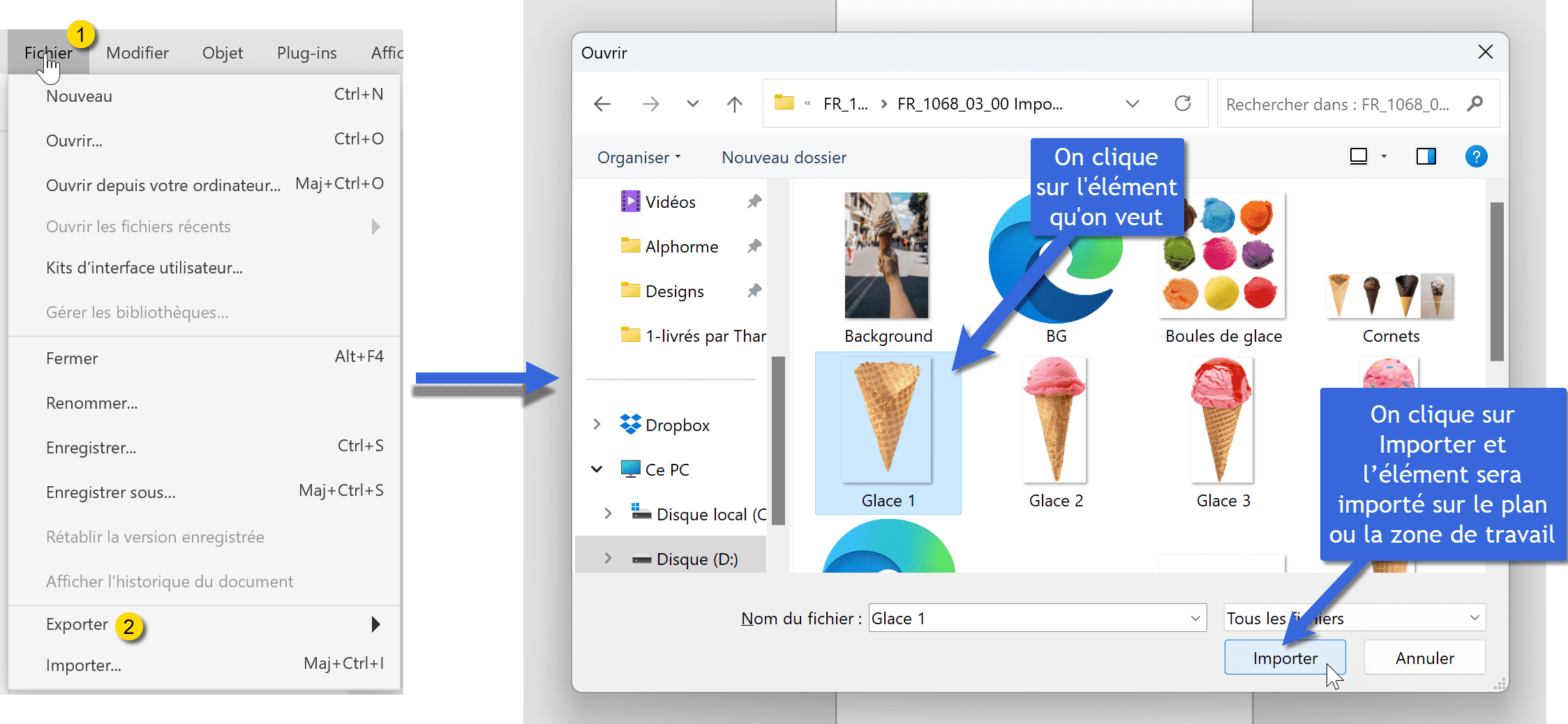Click the navigation pane scrollbar
Screen dimensions: 1568x724
coord(778,440)
